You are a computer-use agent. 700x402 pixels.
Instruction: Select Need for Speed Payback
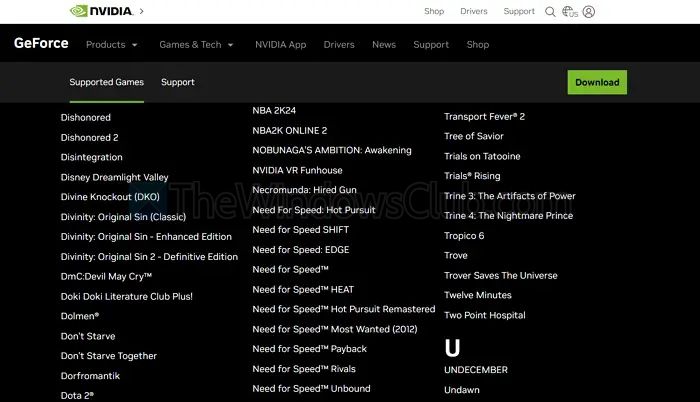309,349
